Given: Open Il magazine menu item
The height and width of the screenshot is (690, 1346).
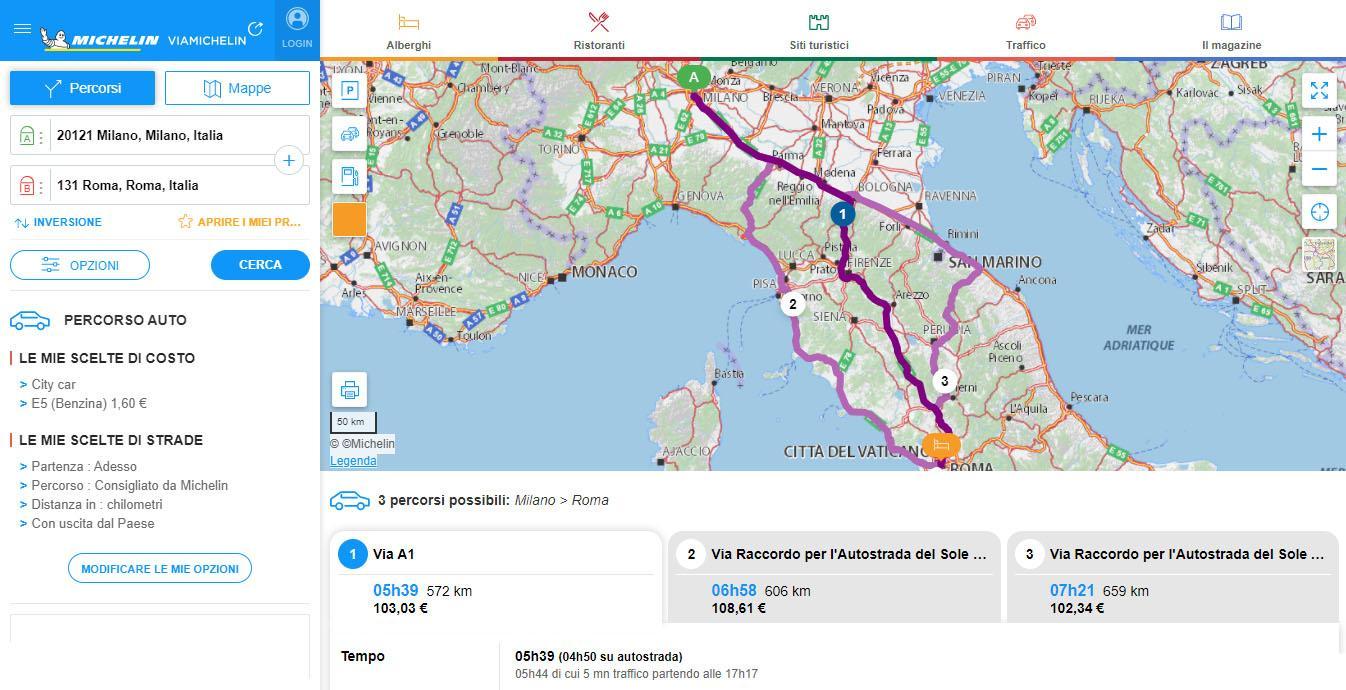Looking at the screenshot, I should [x=1231, y=30].
